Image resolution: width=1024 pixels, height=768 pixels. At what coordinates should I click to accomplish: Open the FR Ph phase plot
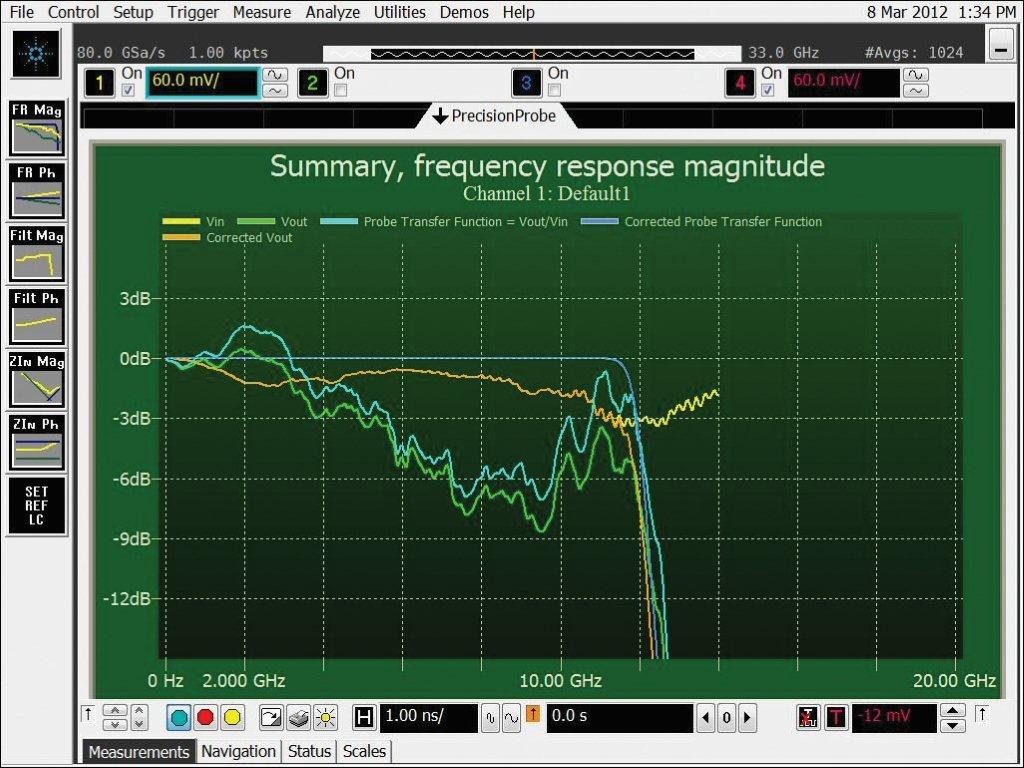click(x=36, y=191)
